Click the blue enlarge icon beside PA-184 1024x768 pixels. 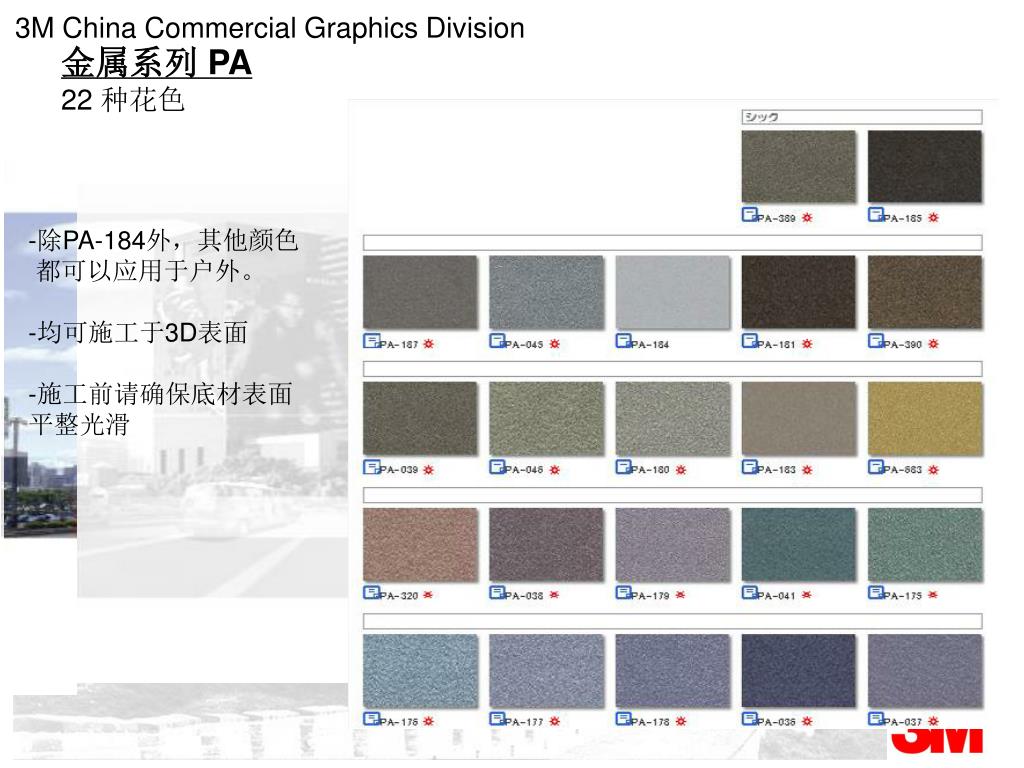[623, 341]
